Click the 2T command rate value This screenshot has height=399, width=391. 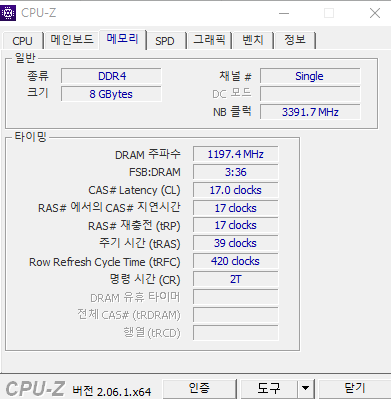tap(236, 279)
